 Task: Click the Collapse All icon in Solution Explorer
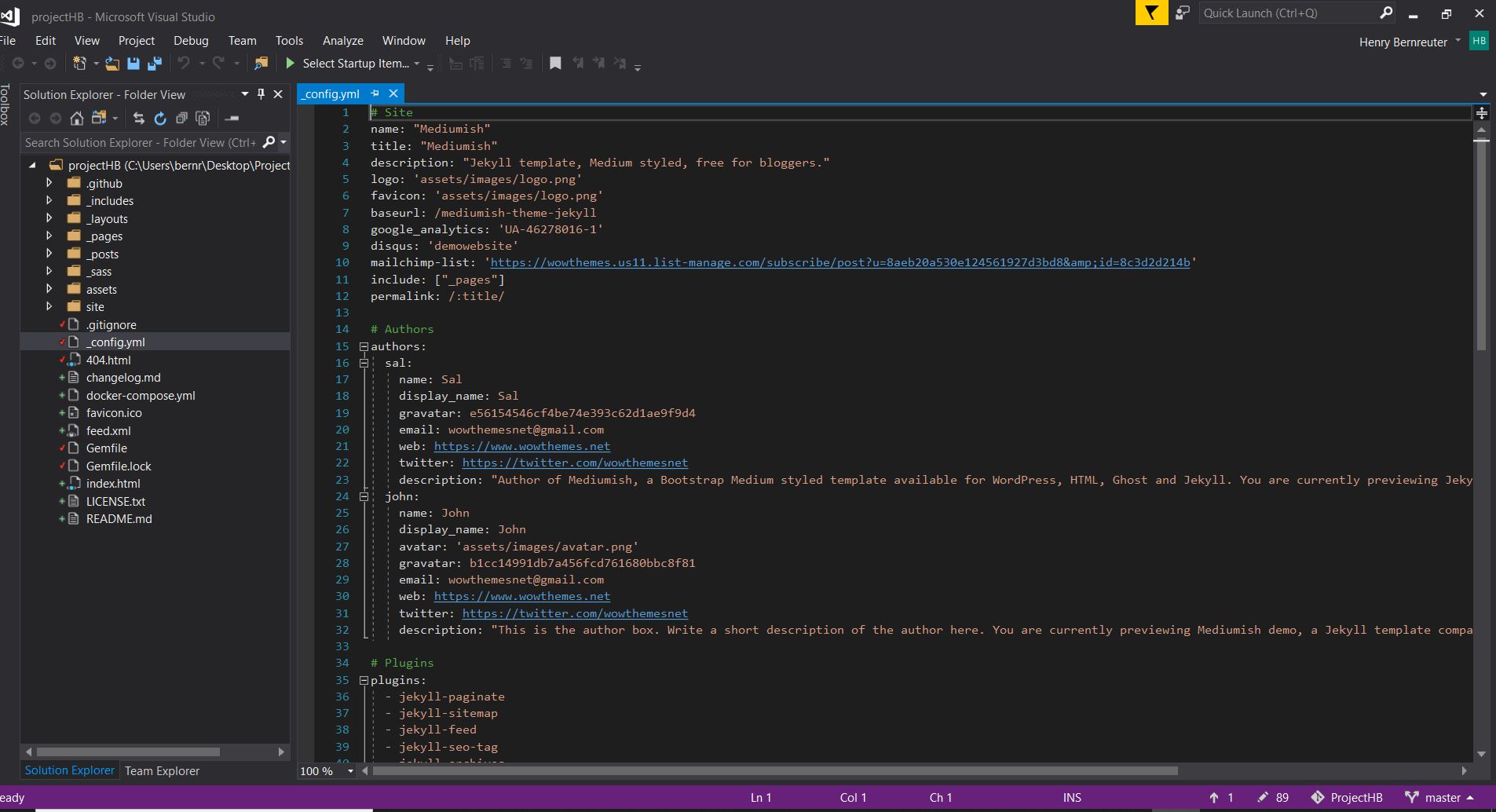[x=181, y=119]
